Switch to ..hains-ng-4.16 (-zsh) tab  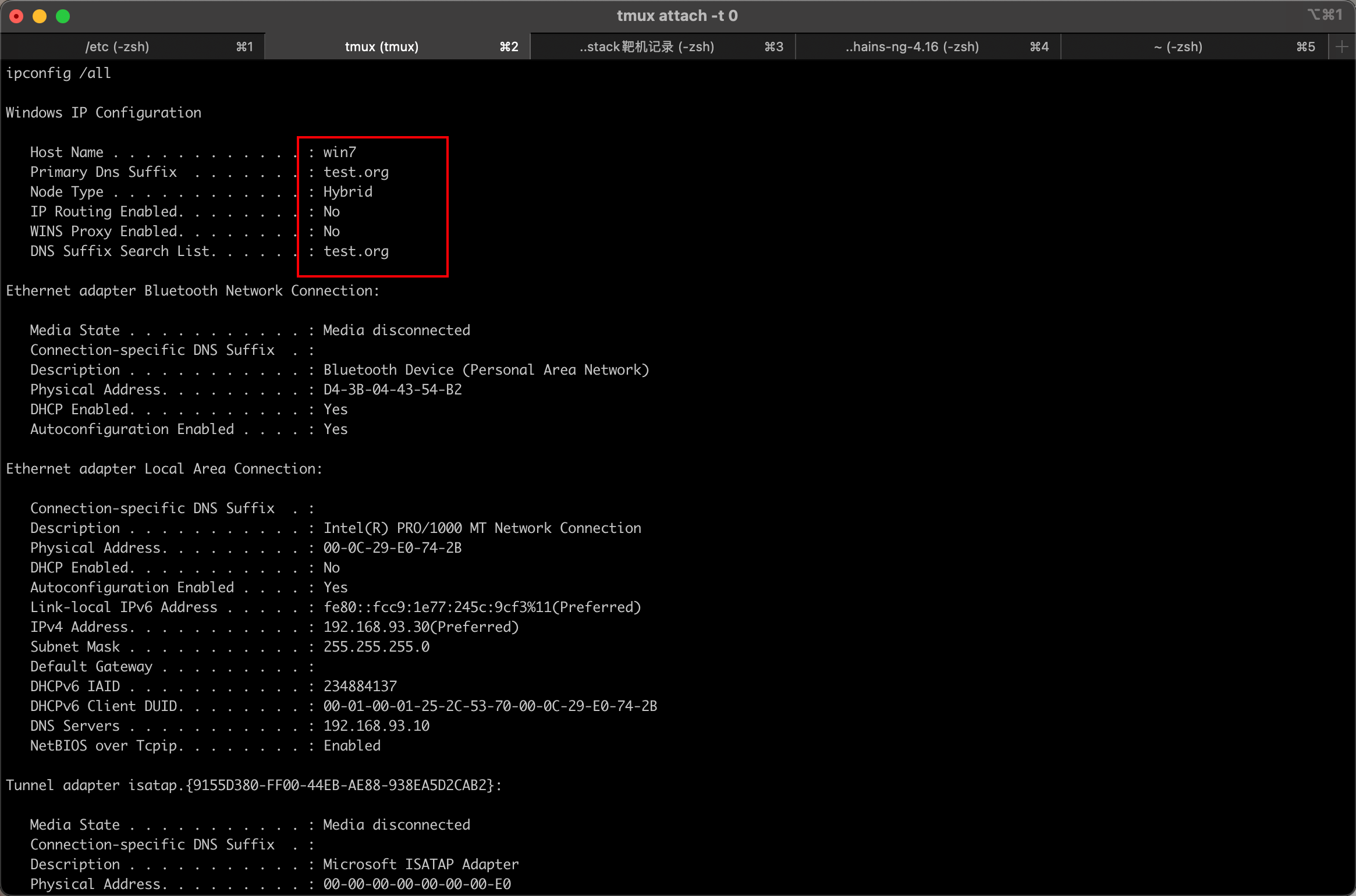[928, 47]
